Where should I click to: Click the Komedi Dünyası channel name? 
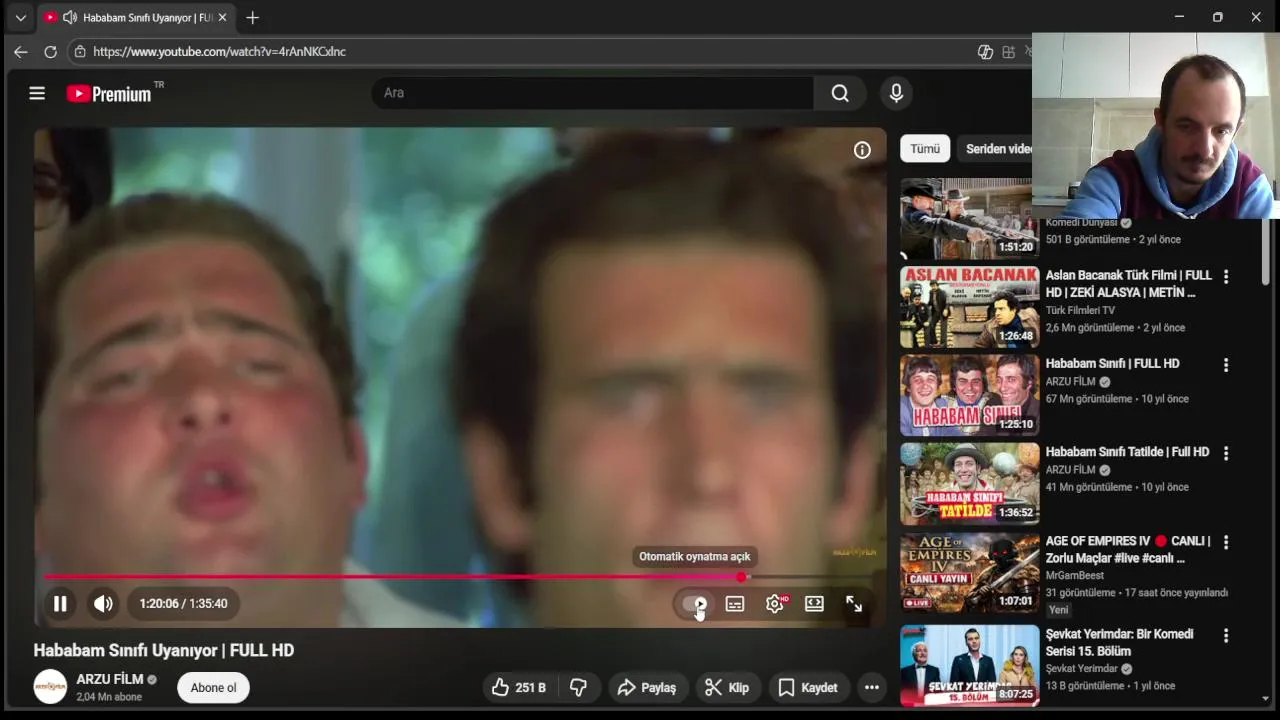[x=1081, y=223]
